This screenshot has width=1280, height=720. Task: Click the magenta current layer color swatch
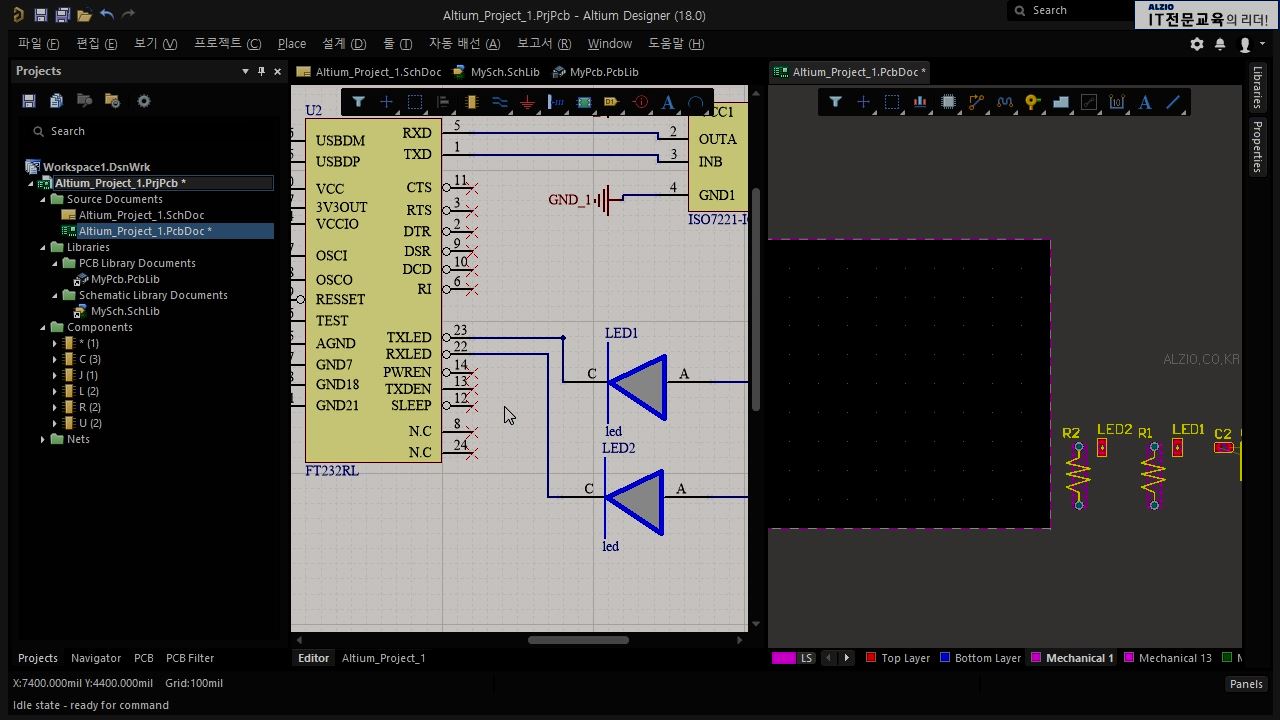pos(784,658)
